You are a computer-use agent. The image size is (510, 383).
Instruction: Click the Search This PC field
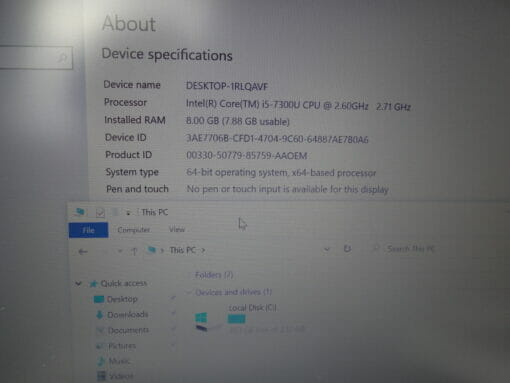point(404,249)
